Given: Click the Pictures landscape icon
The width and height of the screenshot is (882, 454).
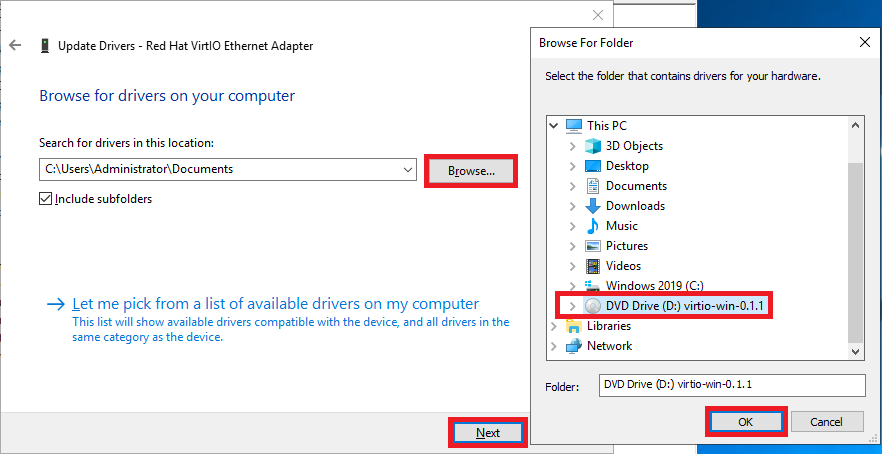Looking at the screenshot, I should [593, 246].
